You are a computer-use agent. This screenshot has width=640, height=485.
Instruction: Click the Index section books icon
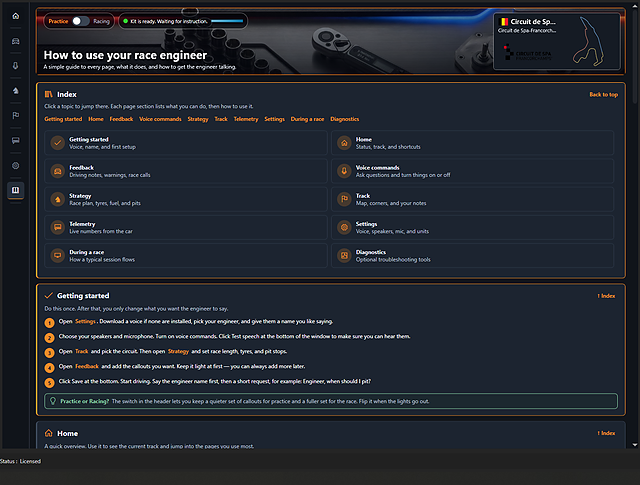pos(49,94)
